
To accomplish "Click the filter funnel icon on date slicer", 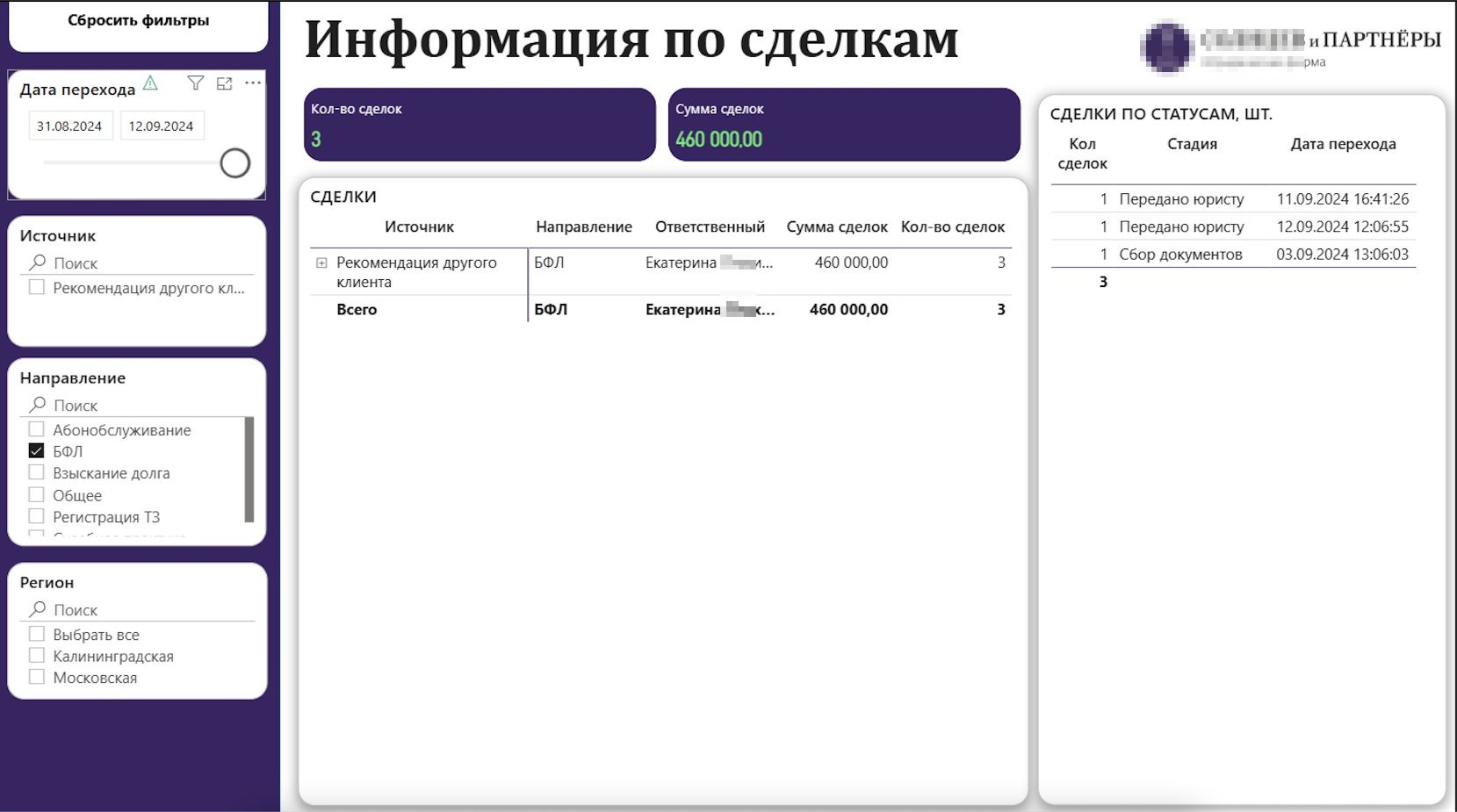I will click(x=195, y=83).
